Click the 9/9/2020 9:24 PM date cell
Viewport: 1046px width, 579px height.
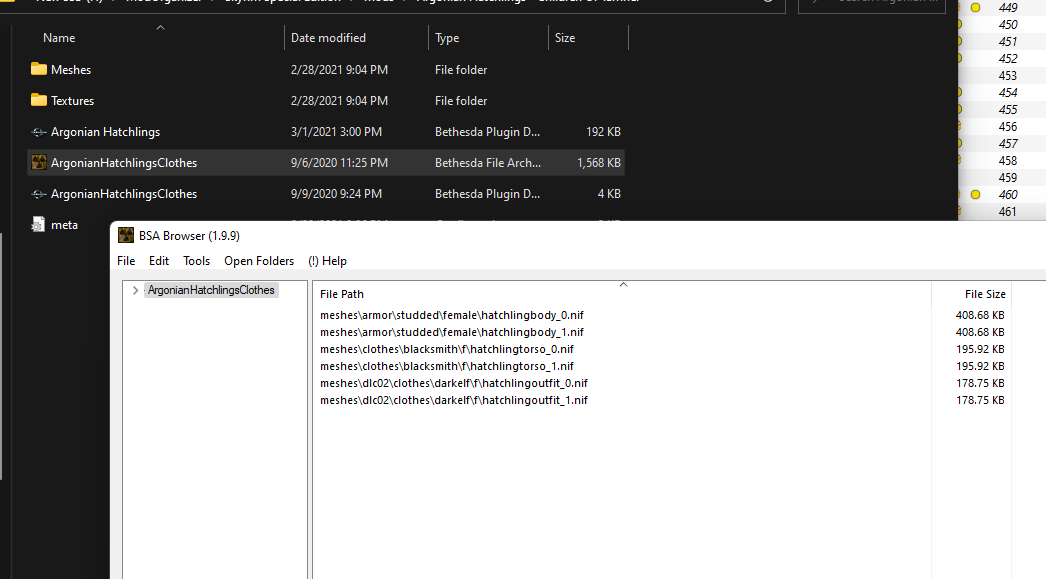[x=336, y=194]
